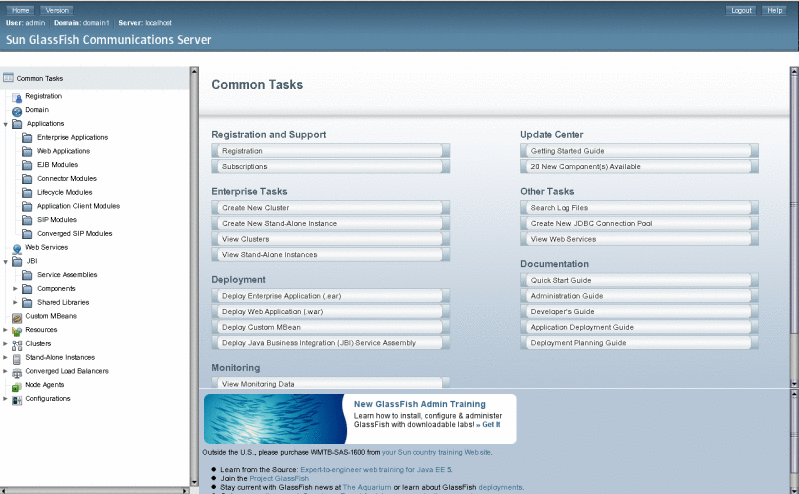Click the Converged SIP Modules folder icon
The image size is (799, 494).
(x=27, y=234)
